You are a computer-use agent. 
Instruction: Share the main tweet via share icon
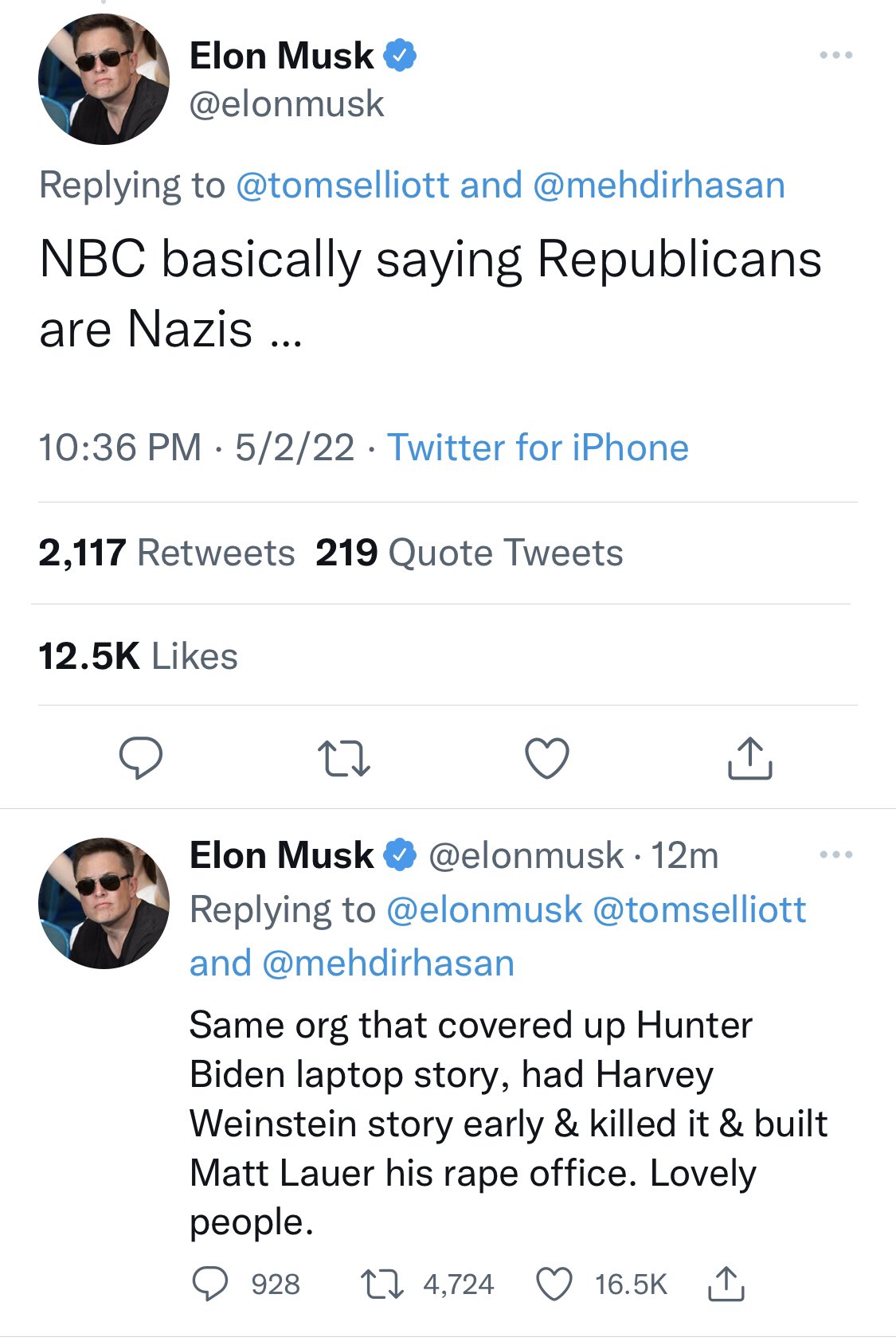(749, 757)
